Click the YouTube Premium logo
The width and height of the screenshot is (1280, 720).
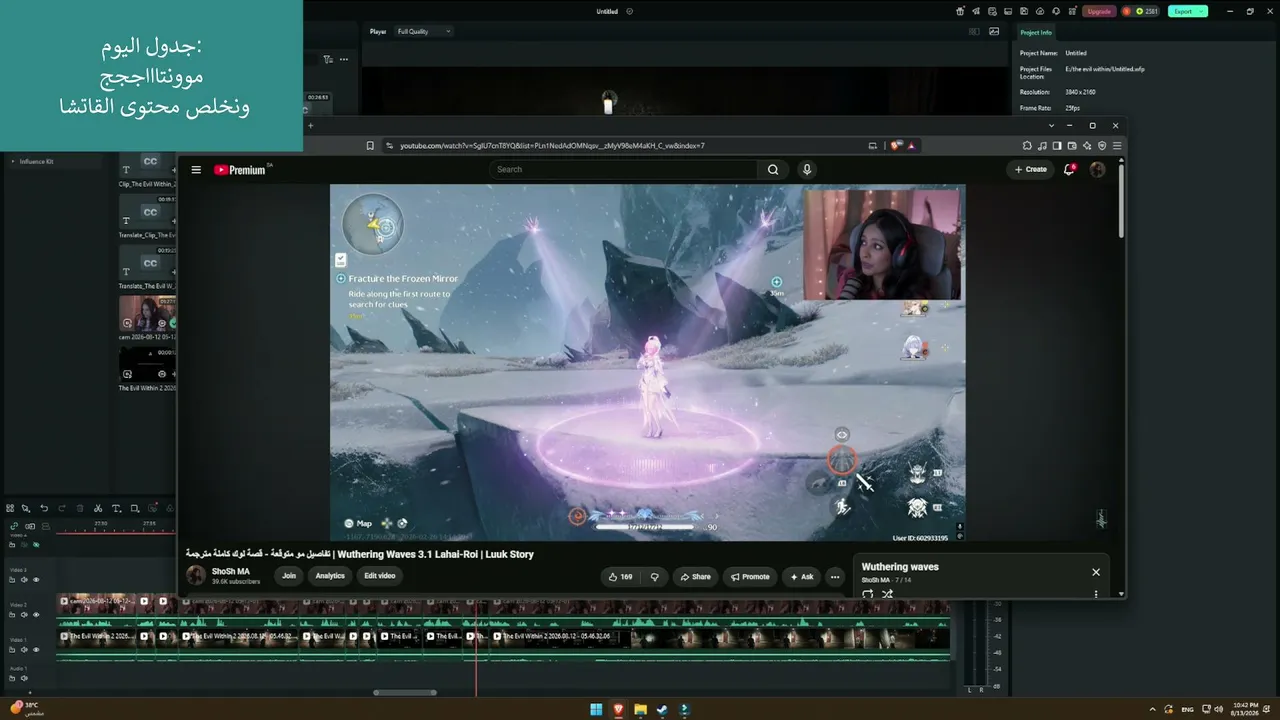(241, 170)
